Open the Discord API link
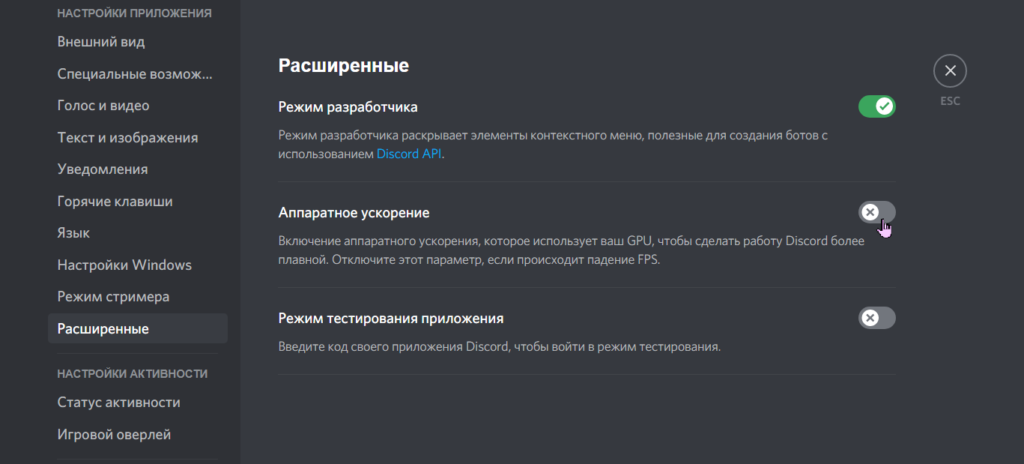 pos(408,154)
